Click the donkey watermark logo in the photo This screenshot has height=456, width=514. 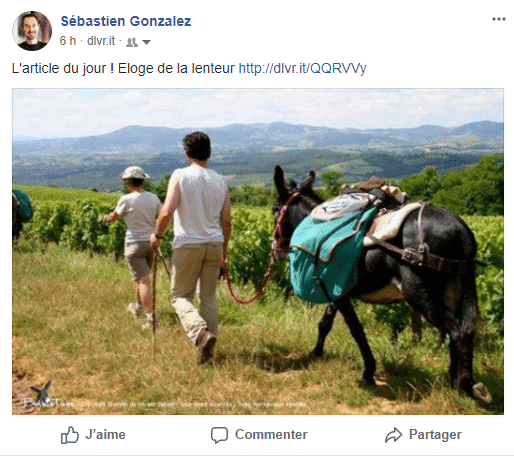(41, 392)
